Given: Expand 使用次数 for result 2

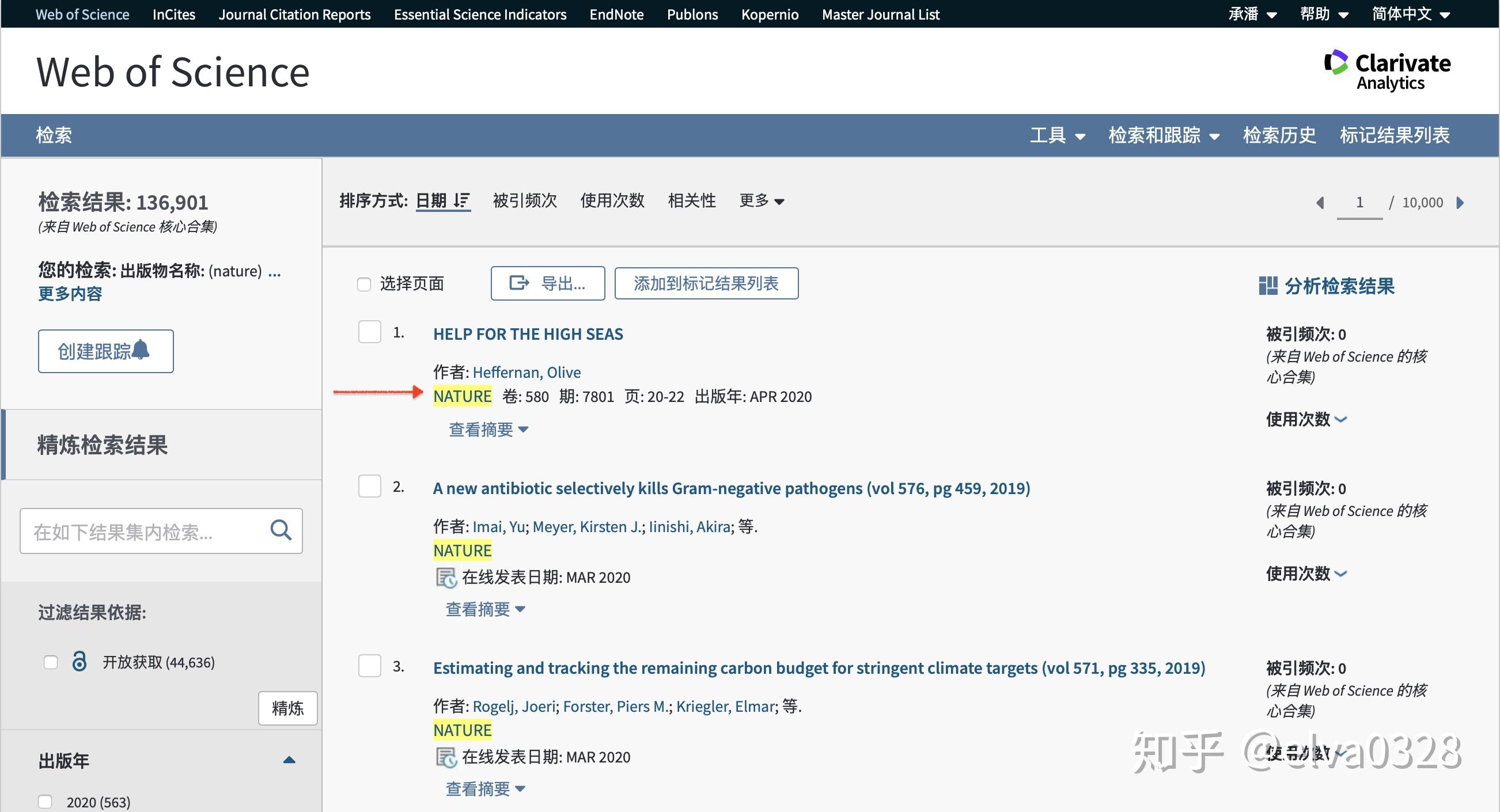Looking at the screenshot, I should [x=1306, y=574].
